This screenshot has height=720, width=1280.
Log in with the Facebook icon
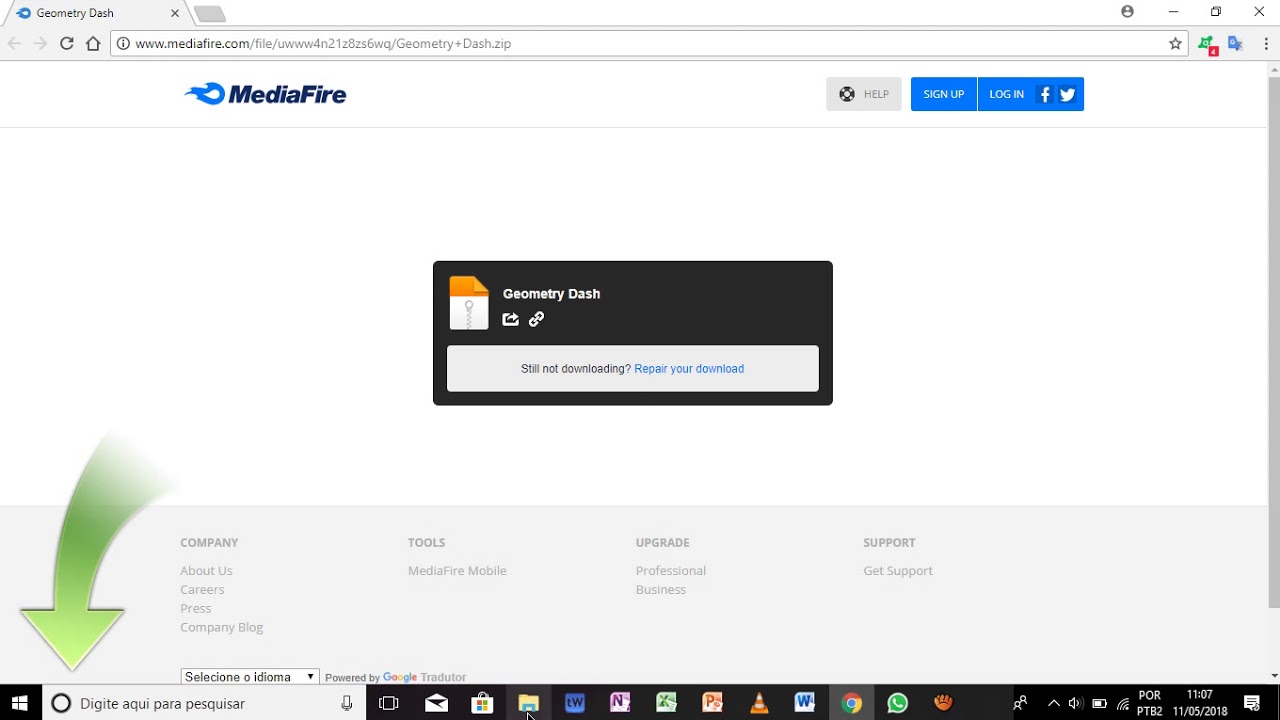click(x=1045, y=94)
